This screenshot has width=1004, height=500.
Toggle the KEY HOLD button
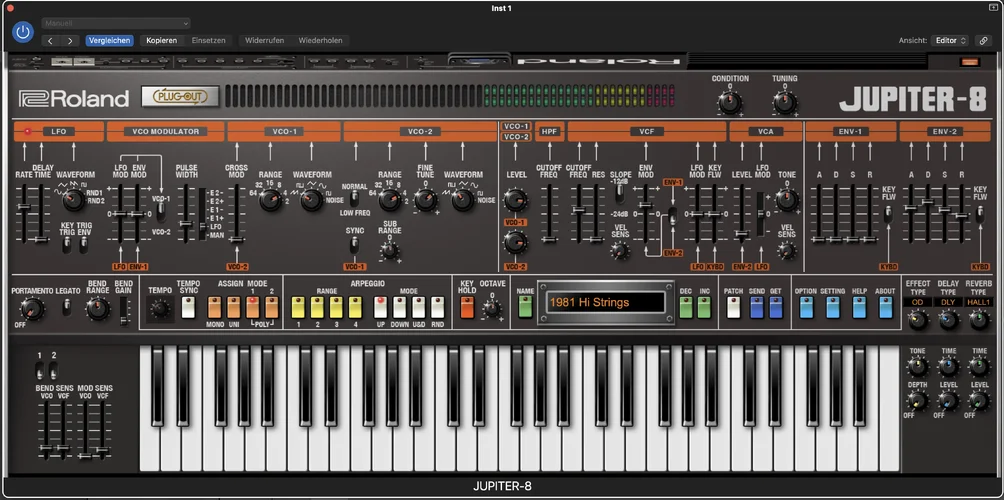[467, 307]
